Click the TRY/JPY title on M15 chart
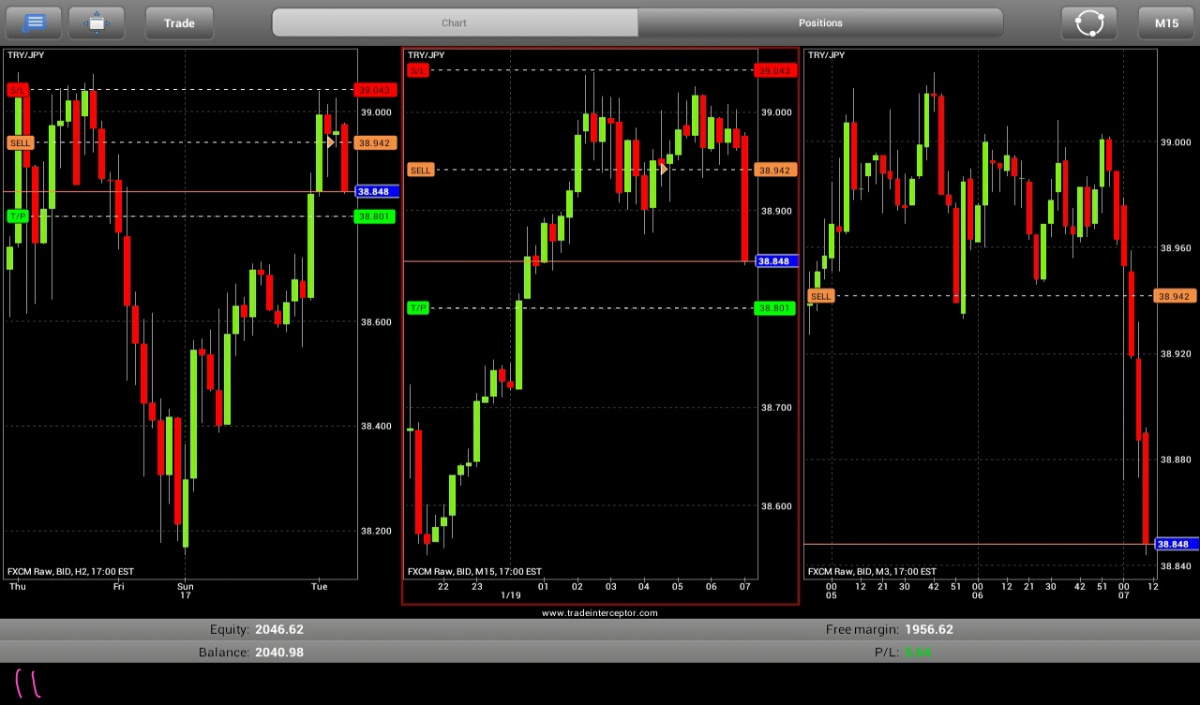1200x705 pixels. click(426, 56)
